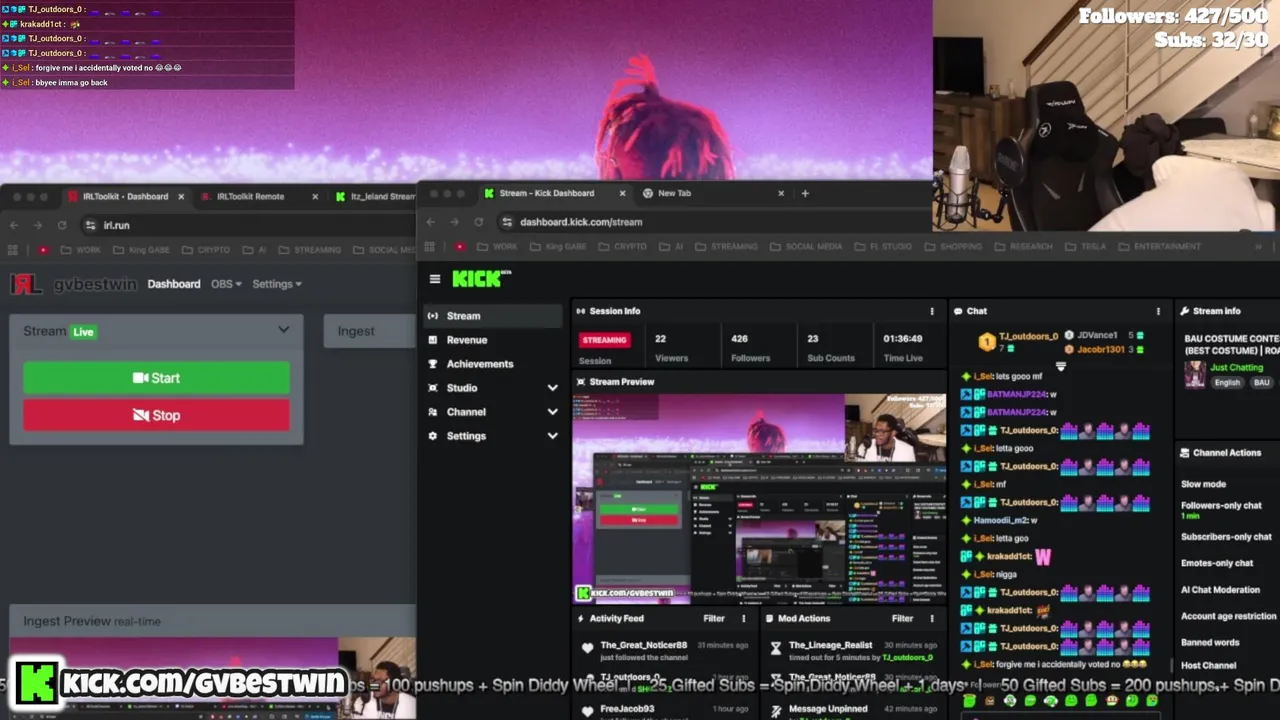Click FreeJacob93 in Activity Feed
1280x720 pixels.
pyautogui.click(x=627, y=709)
